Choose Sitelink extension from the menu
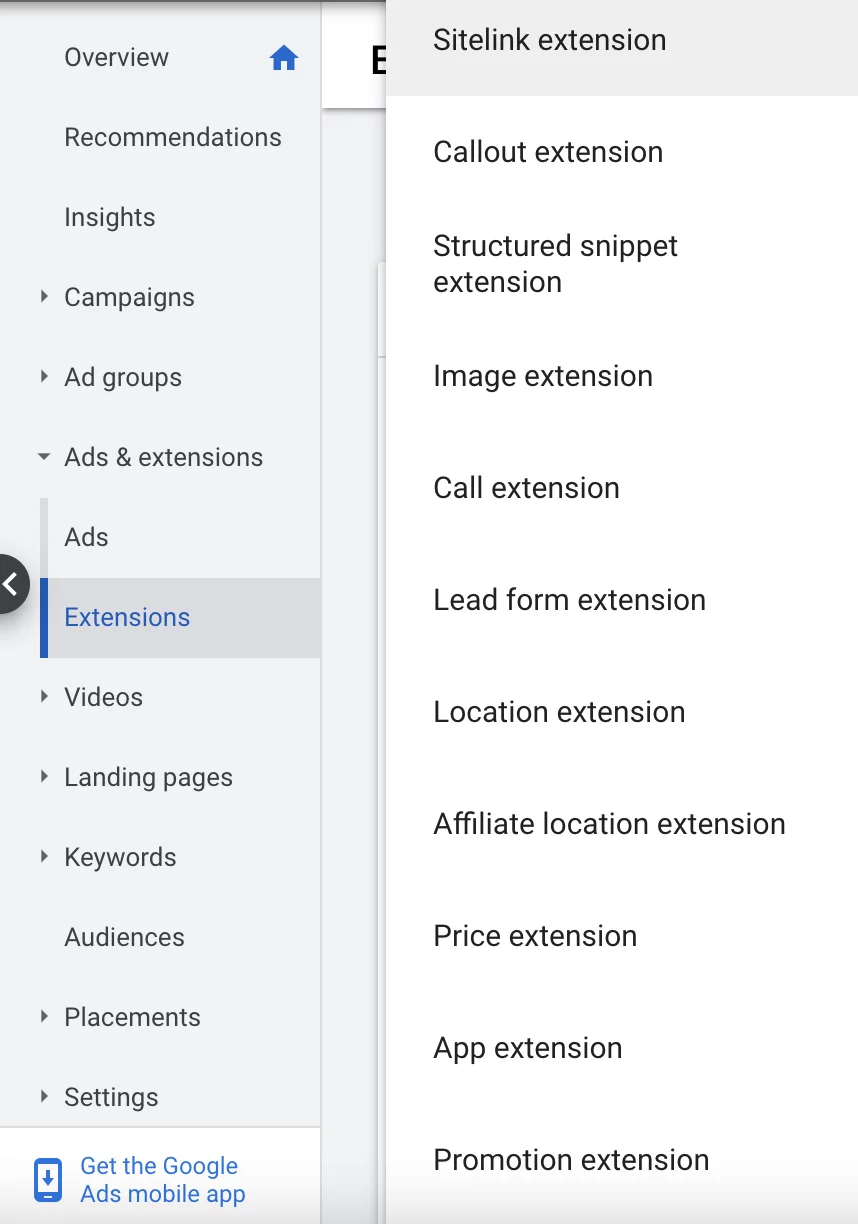The width and height of the screenshot is (858, 1224). coord(549,40)
